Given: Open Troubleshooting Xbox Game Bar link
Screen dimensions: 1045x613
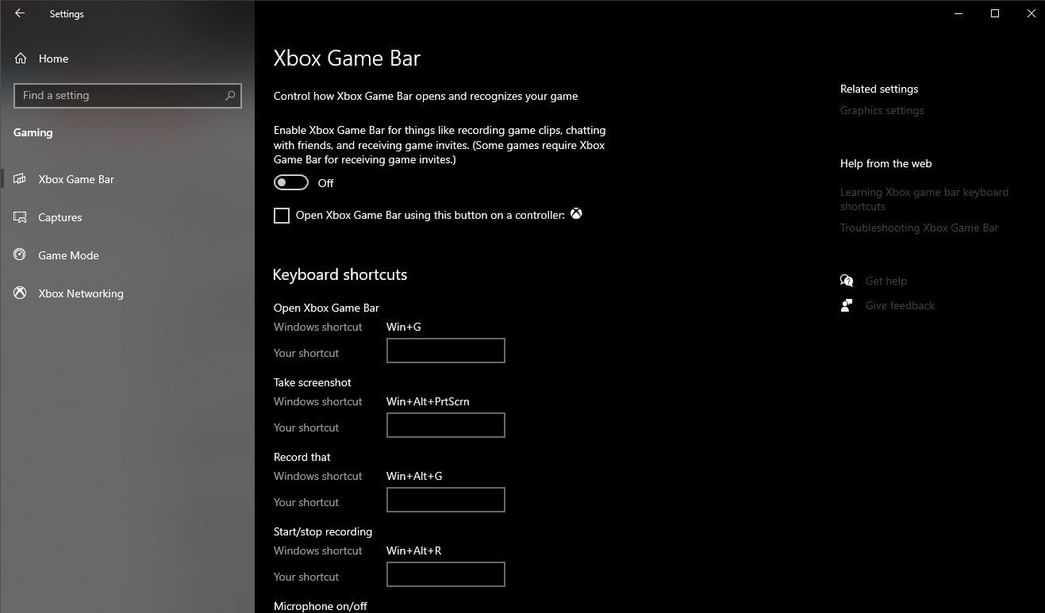Looking at the screenshot, I should coord(918,227).
